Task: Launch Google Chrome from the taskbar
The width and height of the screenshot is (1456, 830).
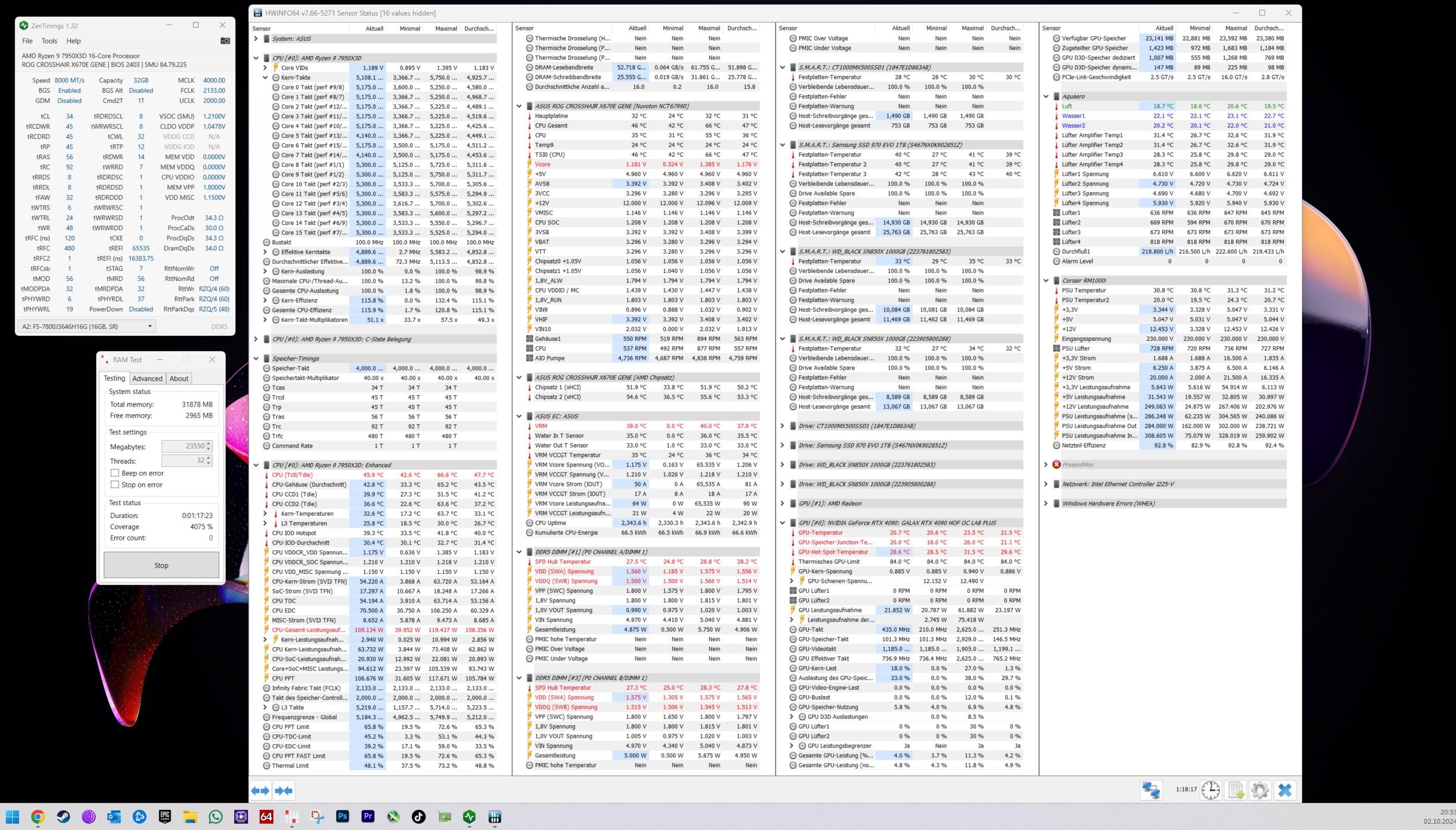Action: (x=37, y=817)
